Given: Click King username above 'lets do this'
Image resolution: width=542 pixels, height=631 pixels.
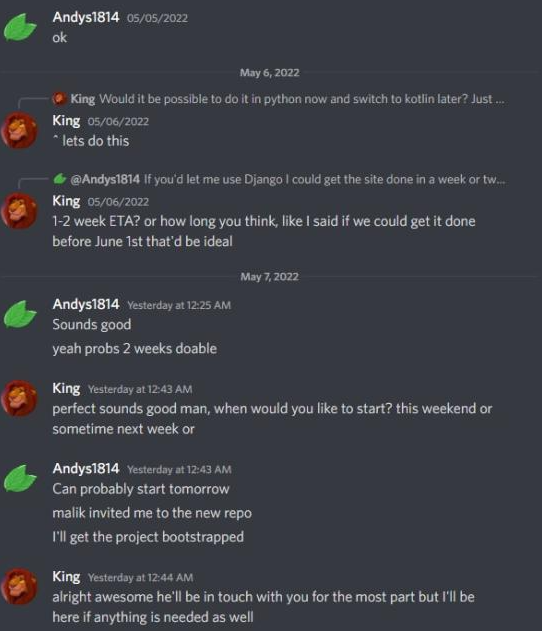Looking at the screenshot, I should [66, 121].
